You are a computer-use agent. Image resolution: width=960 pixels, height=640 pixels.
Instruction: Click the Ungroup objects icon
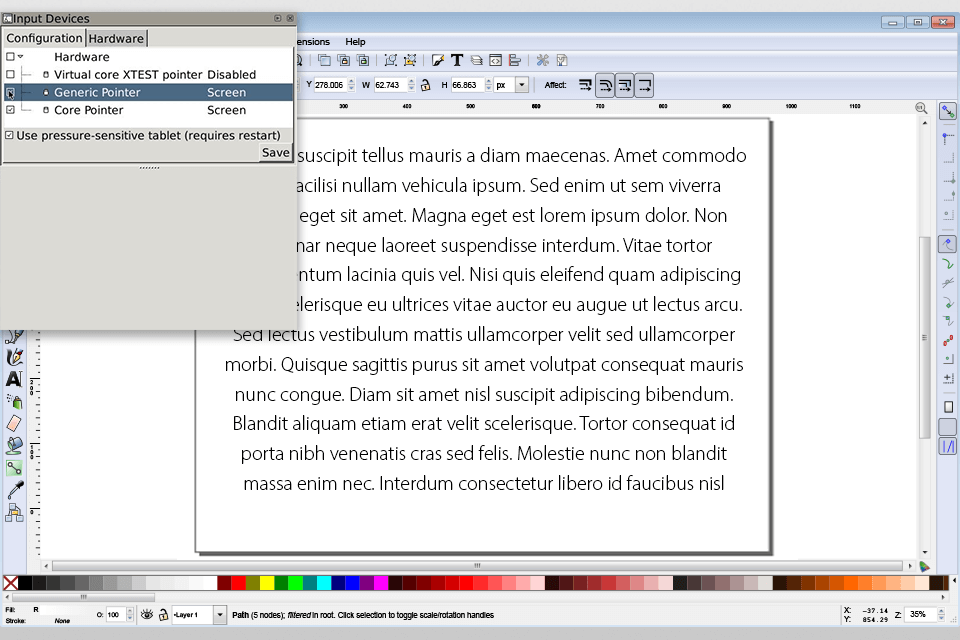click(x=410, y=60)
